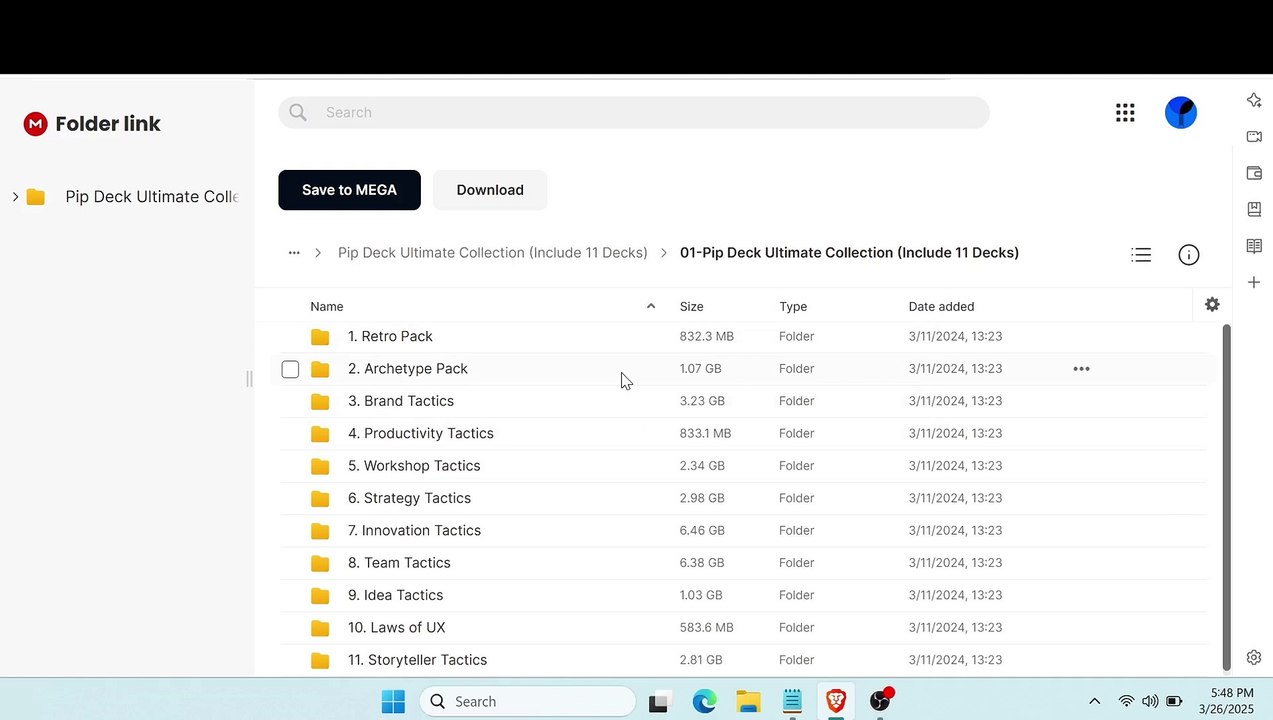The height and width of the screenshot is (720, 1273).
Task: Open 5. Workshop Tactics folder
Action: (x=414, y=466)
